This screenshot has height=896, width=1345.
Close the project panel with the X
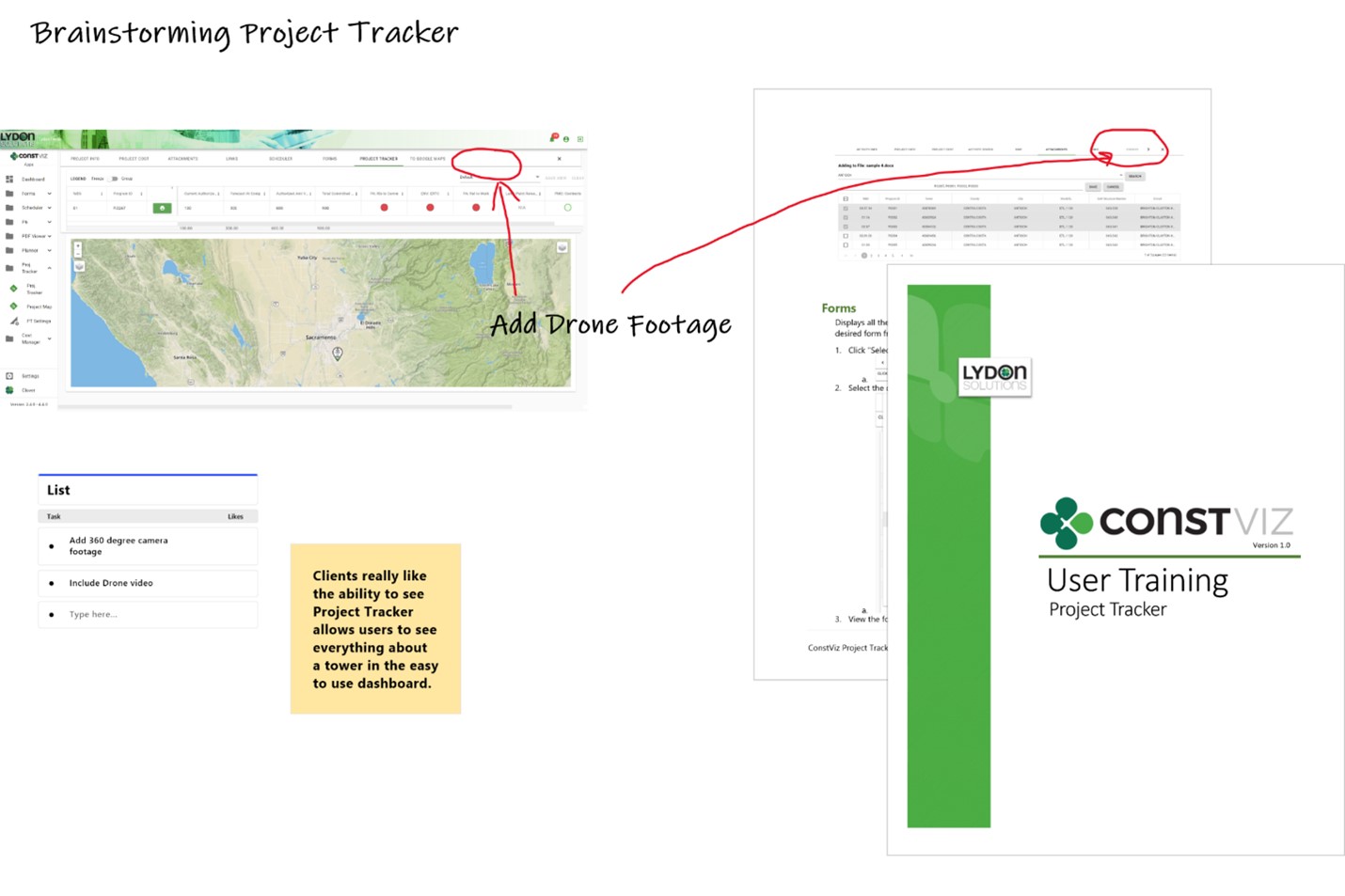(x=560, y=159)
